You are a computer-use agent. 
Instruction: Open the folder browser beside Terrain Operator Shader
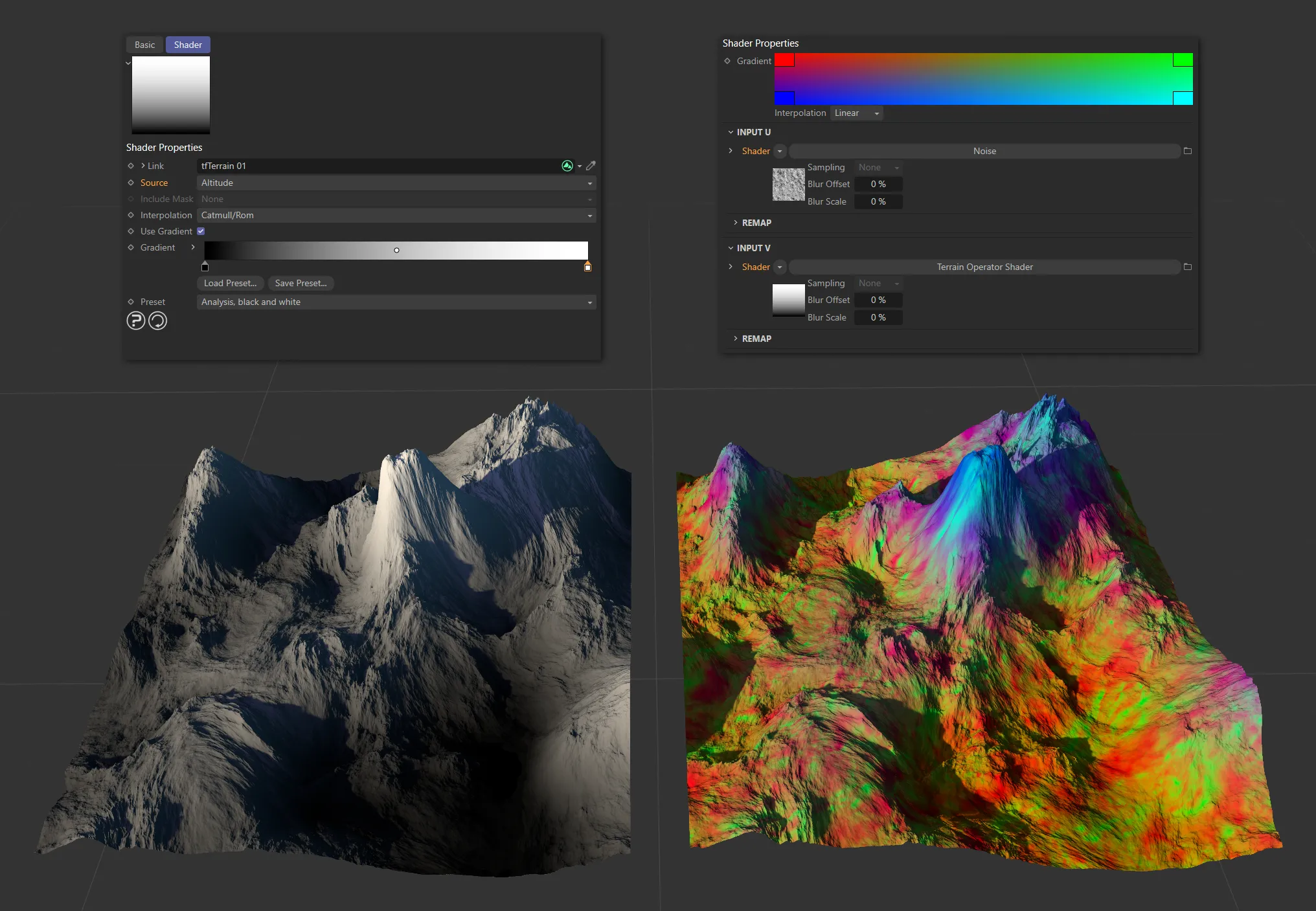click(x=1188, y=266)
